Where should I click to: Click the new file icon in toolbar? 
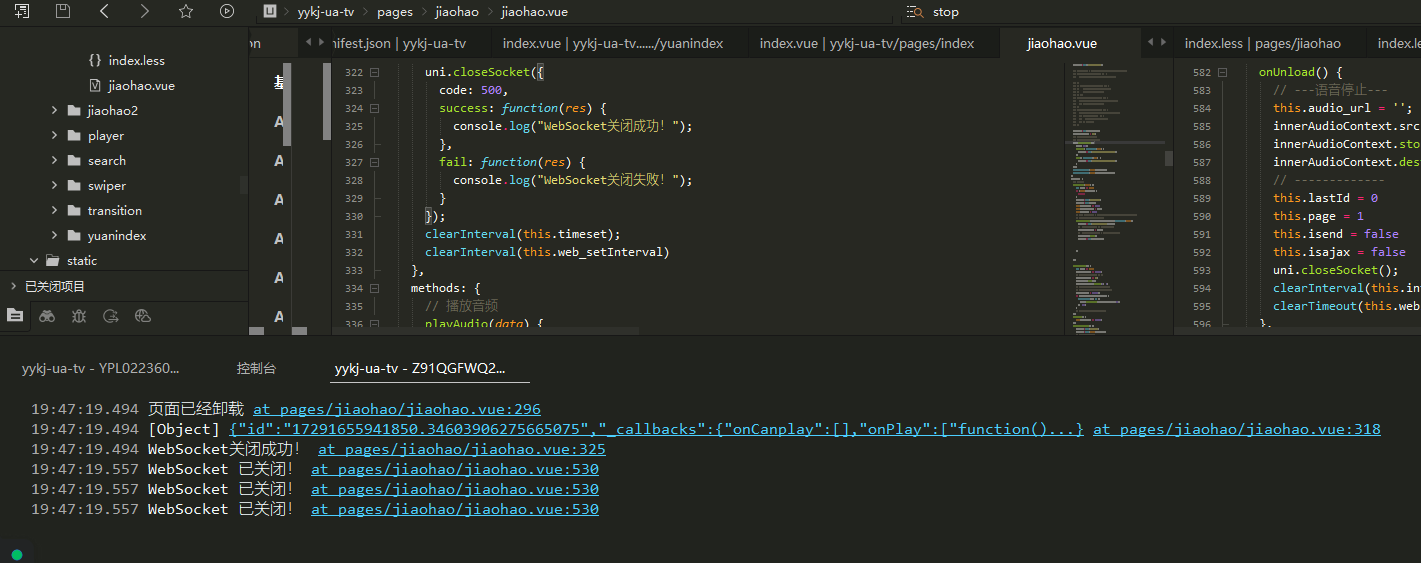coord(21,12)
